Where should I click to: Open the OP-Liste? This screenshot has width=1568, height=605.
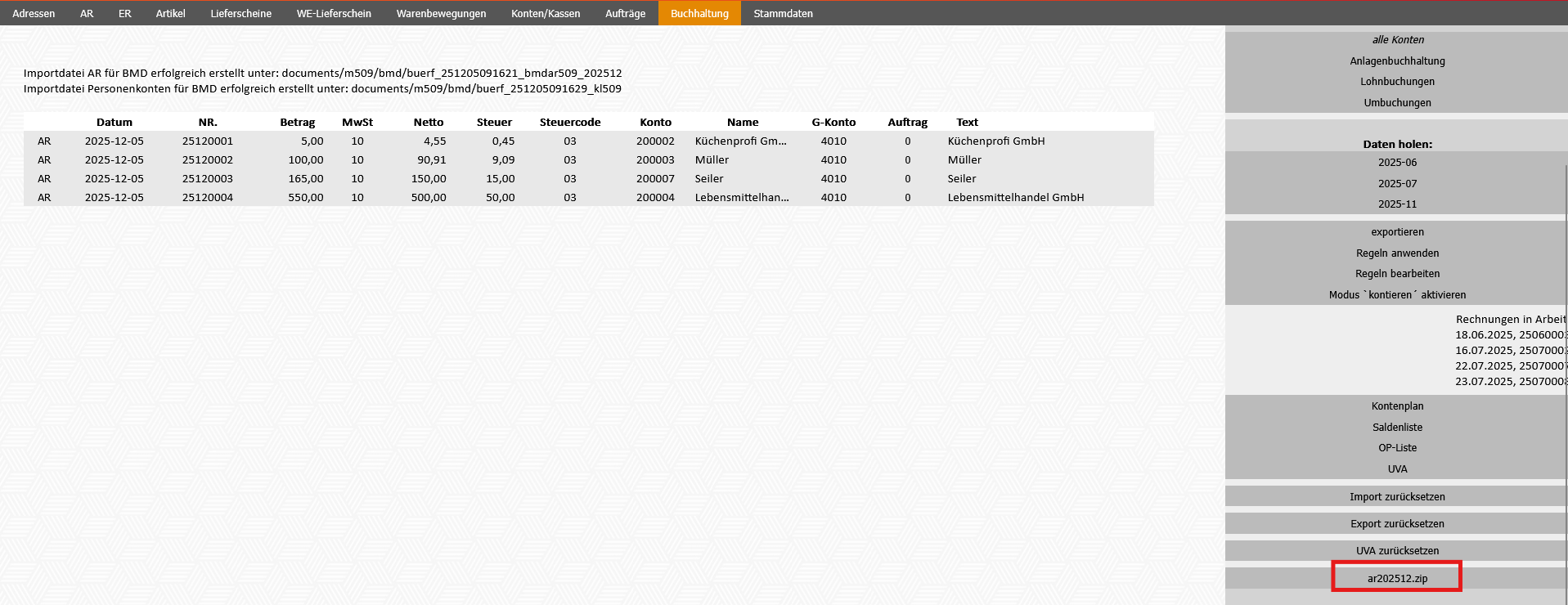click(x=1396, y=448)
